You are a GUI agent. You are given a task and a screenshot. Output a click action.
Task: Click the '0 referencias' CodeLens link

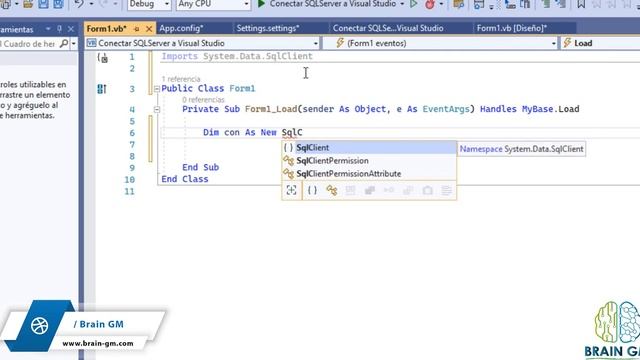click(203, 100)
